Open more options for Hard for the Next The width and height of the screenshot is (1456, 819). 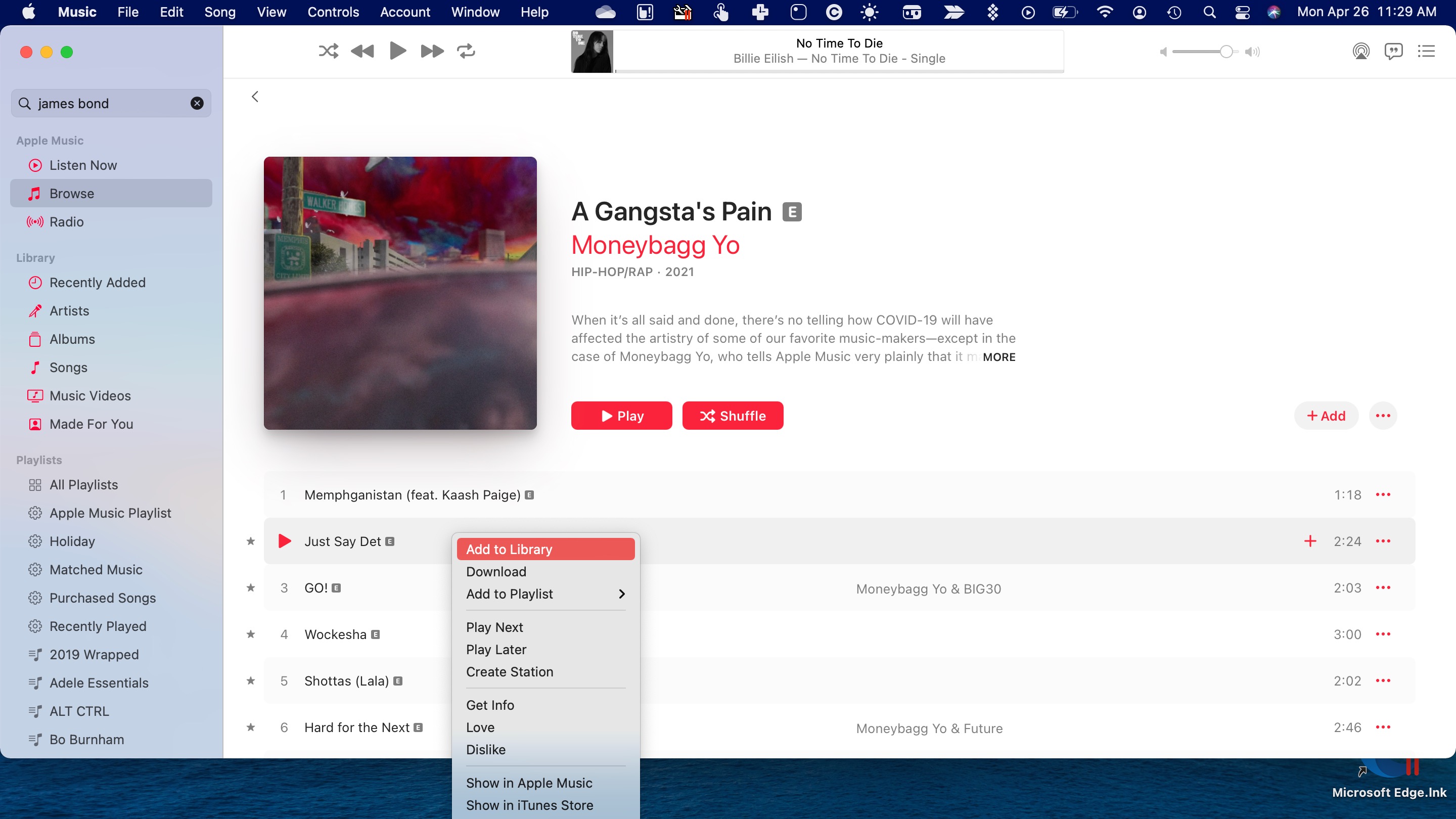(x=1383, y=727)
